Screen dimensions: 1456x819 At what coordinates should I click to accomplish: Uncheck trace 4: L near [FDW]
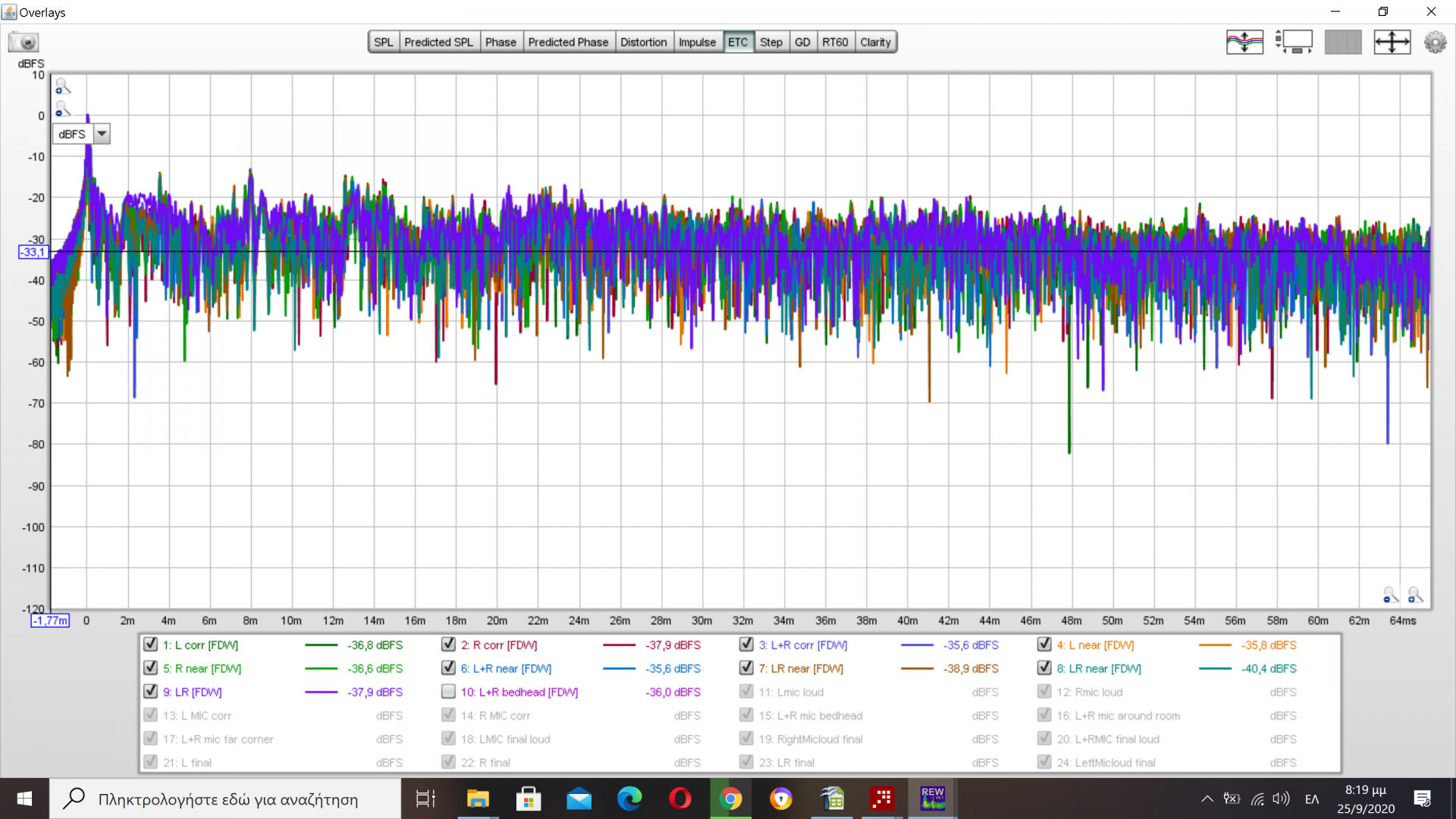pos(1044,645)
